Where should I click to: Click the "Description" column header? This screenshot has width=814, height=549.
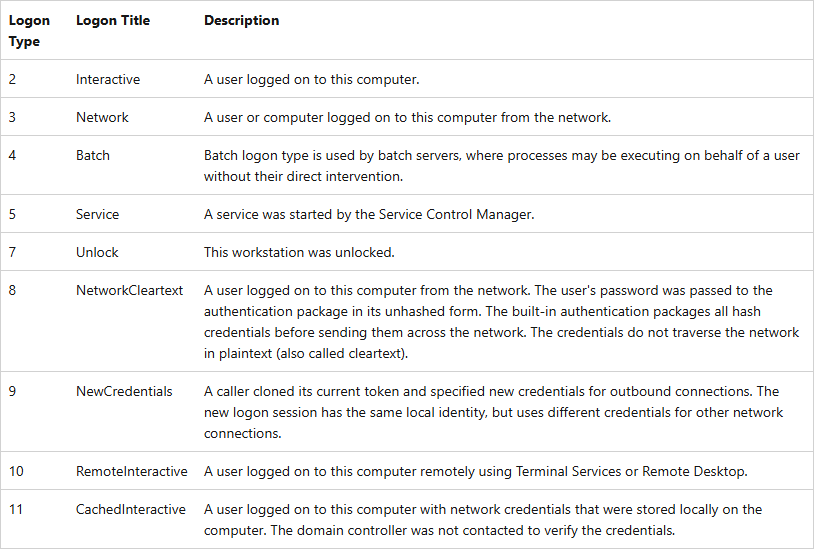pos(242,21)
